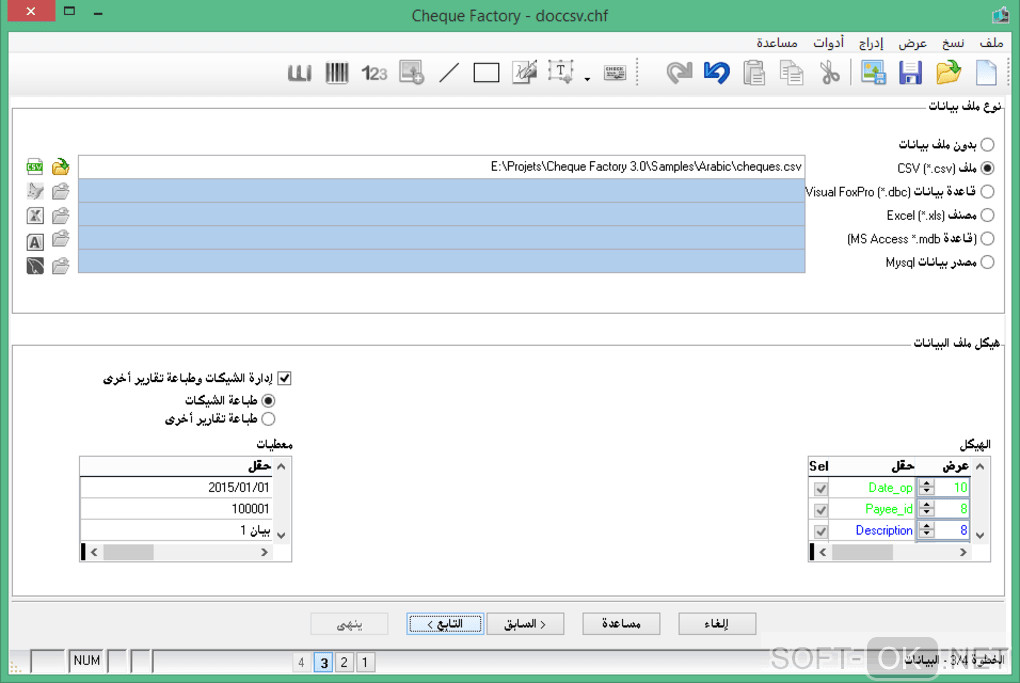Toggle the Sel checkbox for Payee_id
Screen dimensions: 1020x683
[821, 509]
